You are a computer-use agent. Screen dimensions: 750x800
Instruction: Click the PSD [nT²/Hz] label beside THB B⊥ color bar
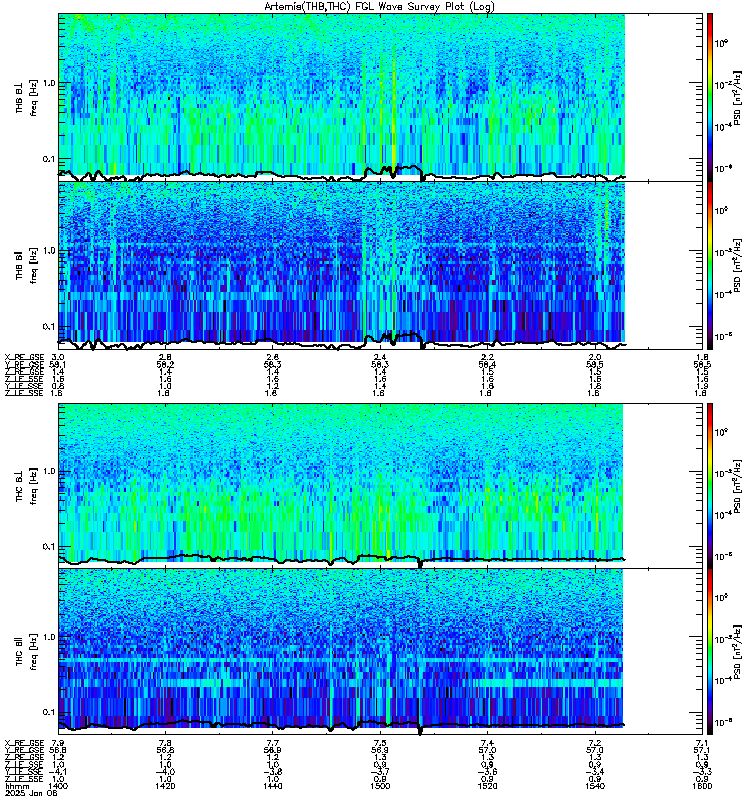(x=737, y=98)
